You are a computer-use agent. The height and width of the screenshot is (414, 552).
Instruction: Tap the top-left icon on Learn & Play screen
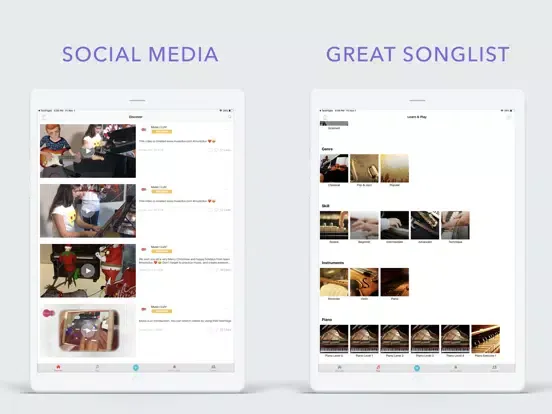coord(325,117)
